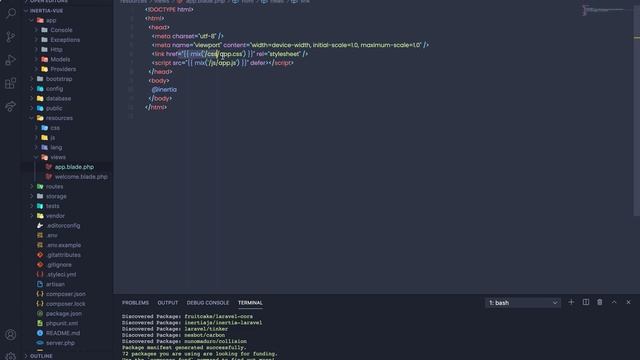Switch to the OUTPUT tab
The width and height of the screenshot is (640, 360).
pyautogui.click(x=168, y=303)
